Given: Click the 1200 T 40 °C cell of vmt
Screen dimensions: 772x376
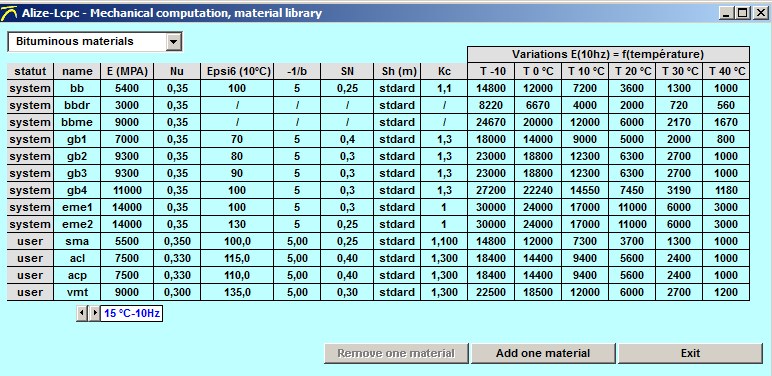Looking at the screenshot, I should pyautogui.click(x=727, y=292).
